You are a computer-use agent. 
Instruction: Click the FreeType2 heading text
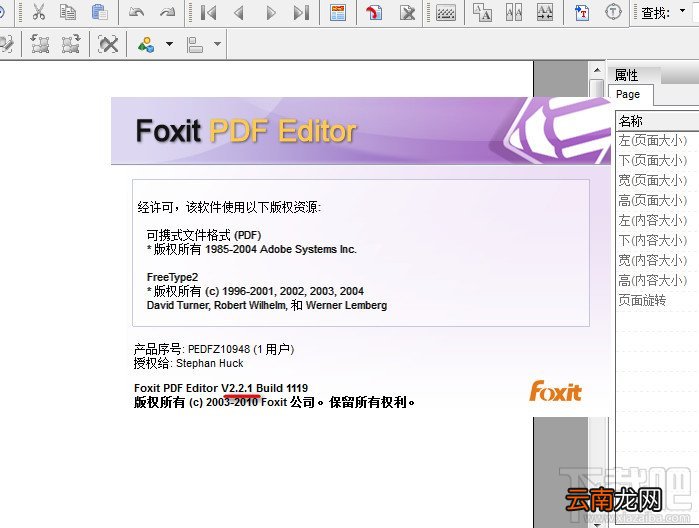click(x=172, y=277)
